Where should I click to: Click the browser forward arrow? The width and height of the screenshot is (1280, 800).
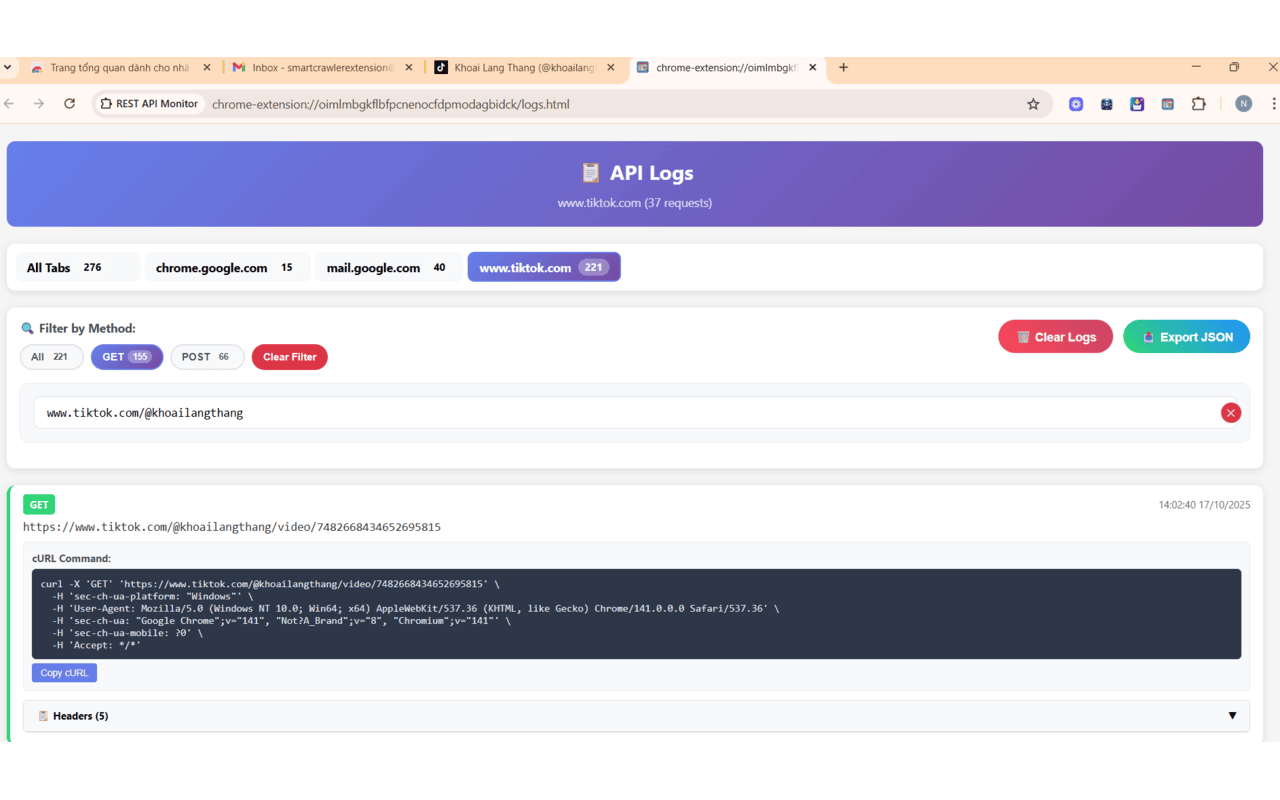pos(39,104)
